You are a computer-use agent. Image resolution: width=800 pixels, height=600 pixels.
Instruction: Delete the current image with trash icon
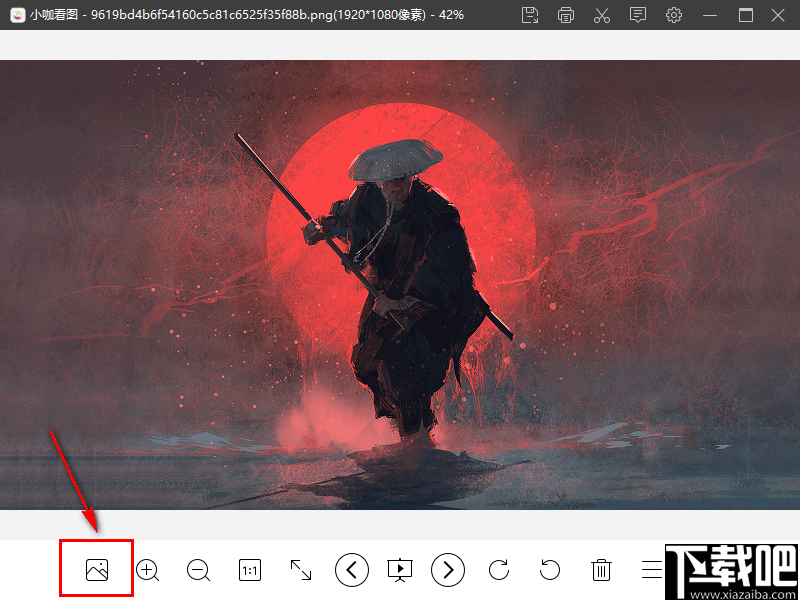601,569
